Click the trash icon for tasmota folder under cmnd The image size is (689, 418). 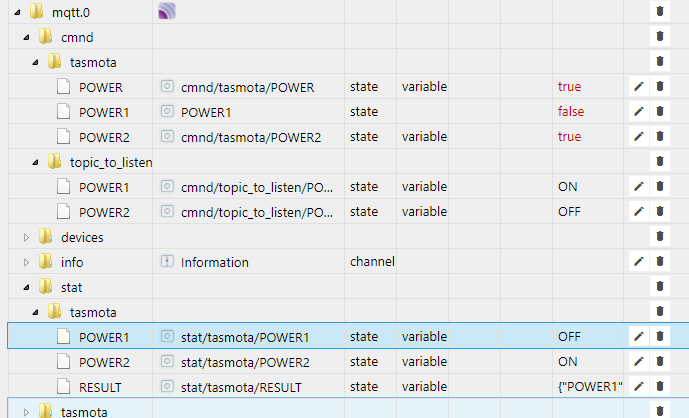tap(660, 62)
